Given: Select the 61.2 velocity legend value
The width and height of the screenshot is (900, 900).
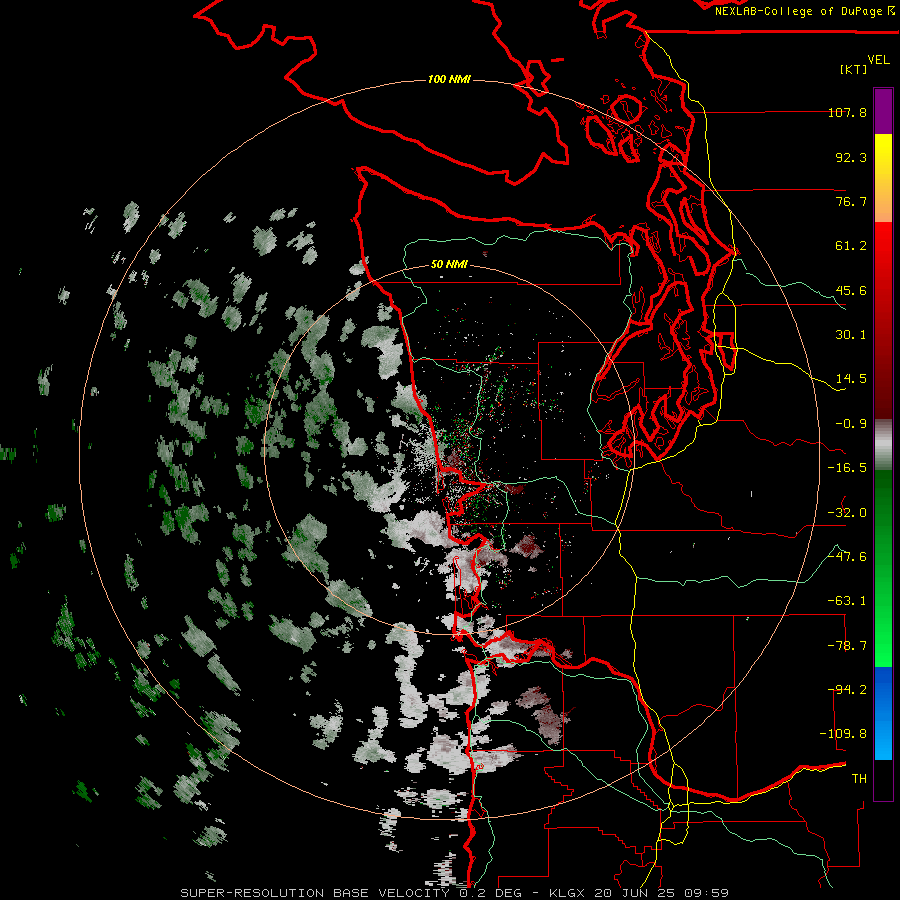Looking at the screenshot, I should (851, 246).
